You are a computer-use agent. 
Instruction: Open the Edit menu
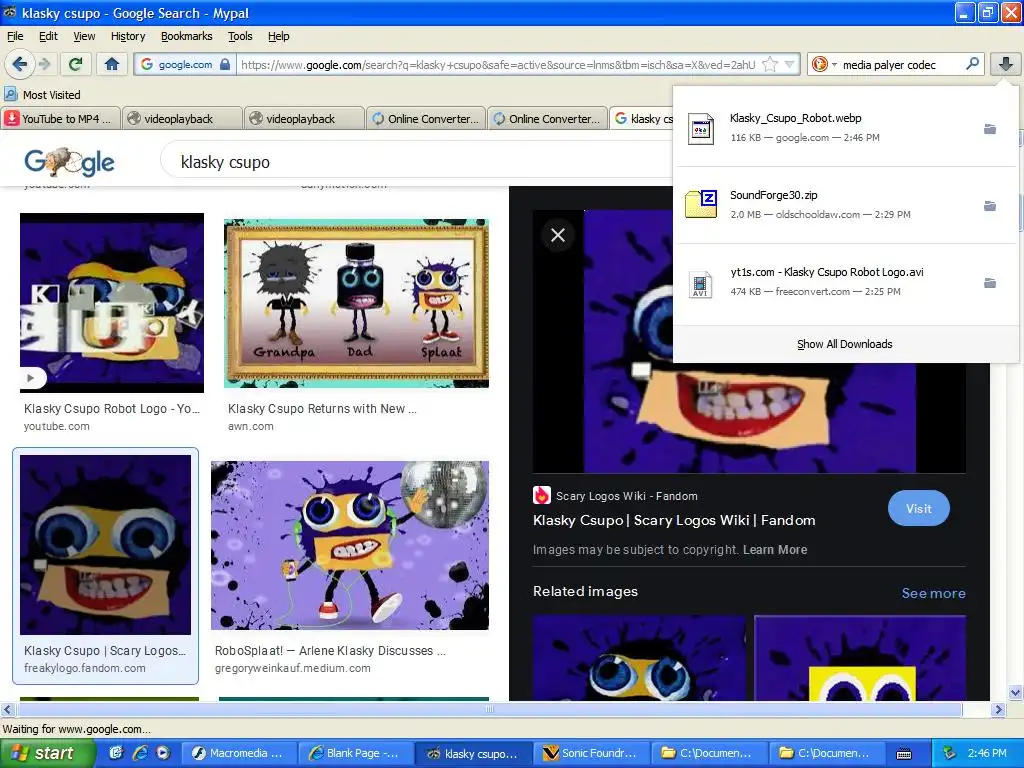(48, 36)
